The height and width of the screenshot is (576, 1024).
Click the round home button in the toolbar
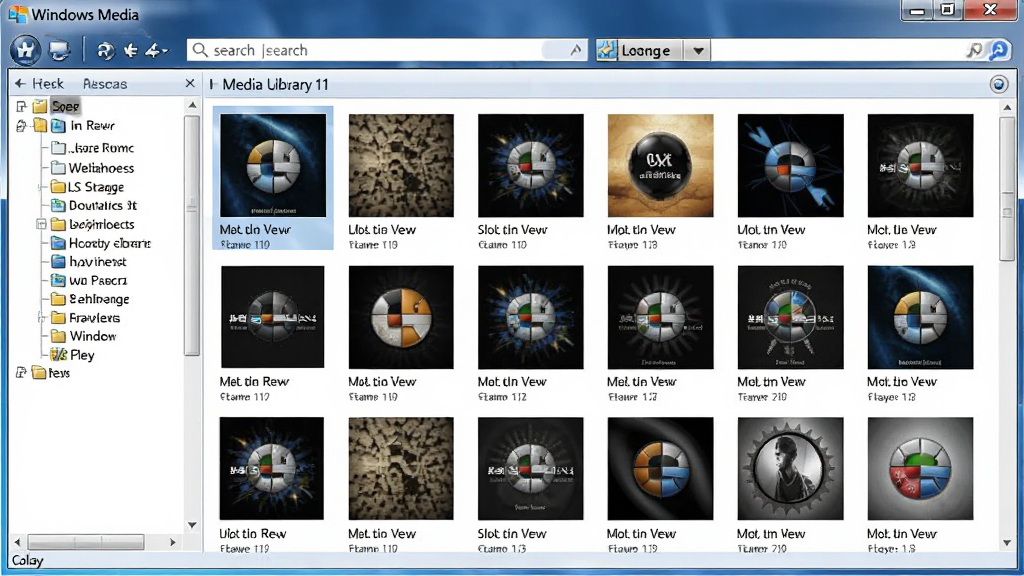pyautogui.click(x=25, y=50)
